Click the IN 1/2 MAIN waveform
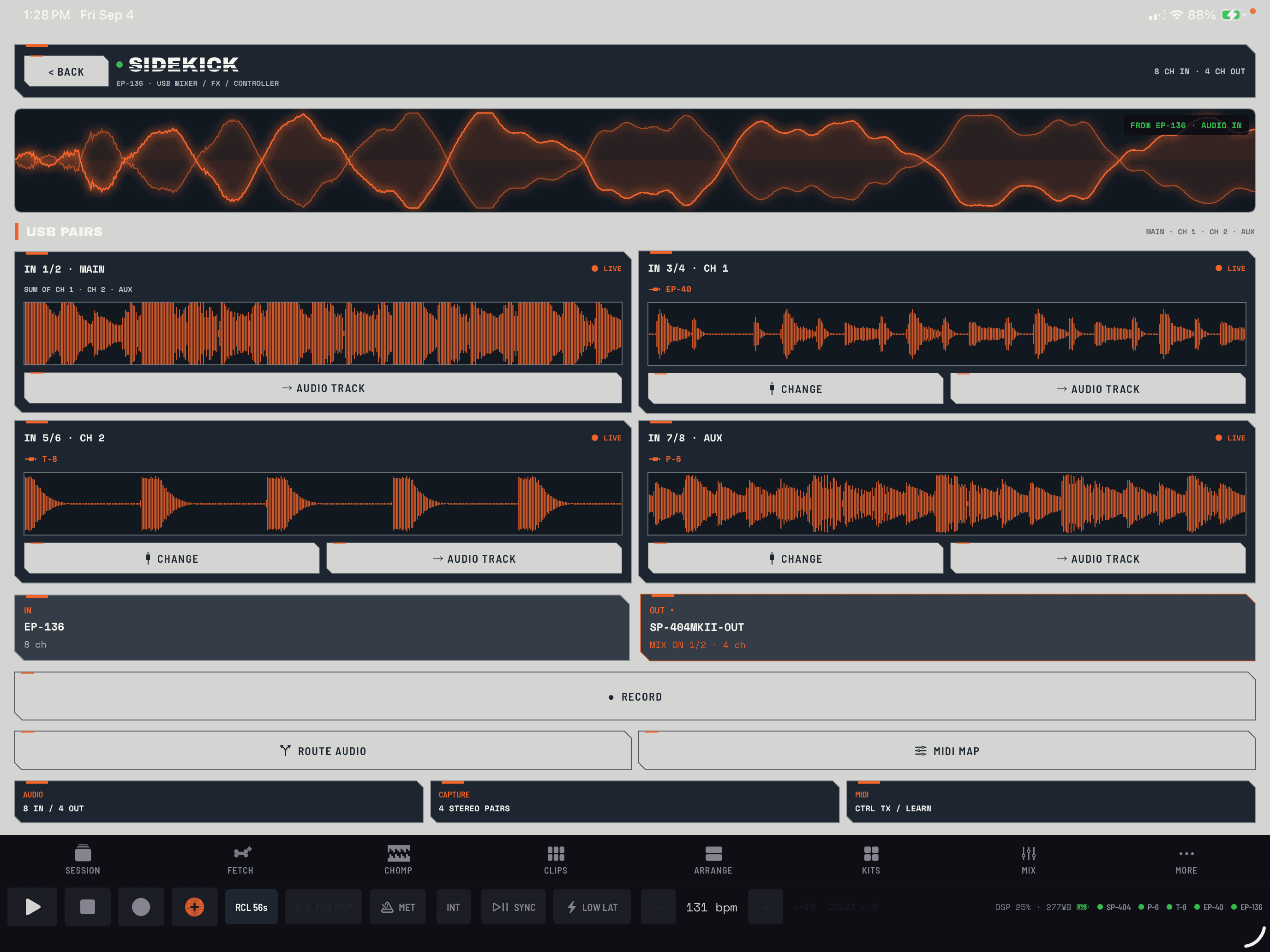This screenshot has height=952, width=1270. point(323,333)
